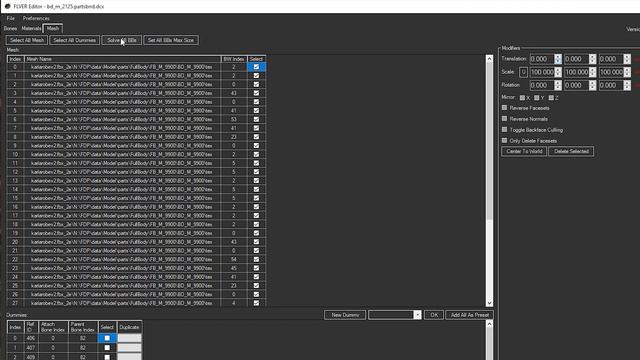Click Duplicate button for dummy Ref ID 407
The image size is (640, 360).
pyautogui.click(x=129, y=348)
